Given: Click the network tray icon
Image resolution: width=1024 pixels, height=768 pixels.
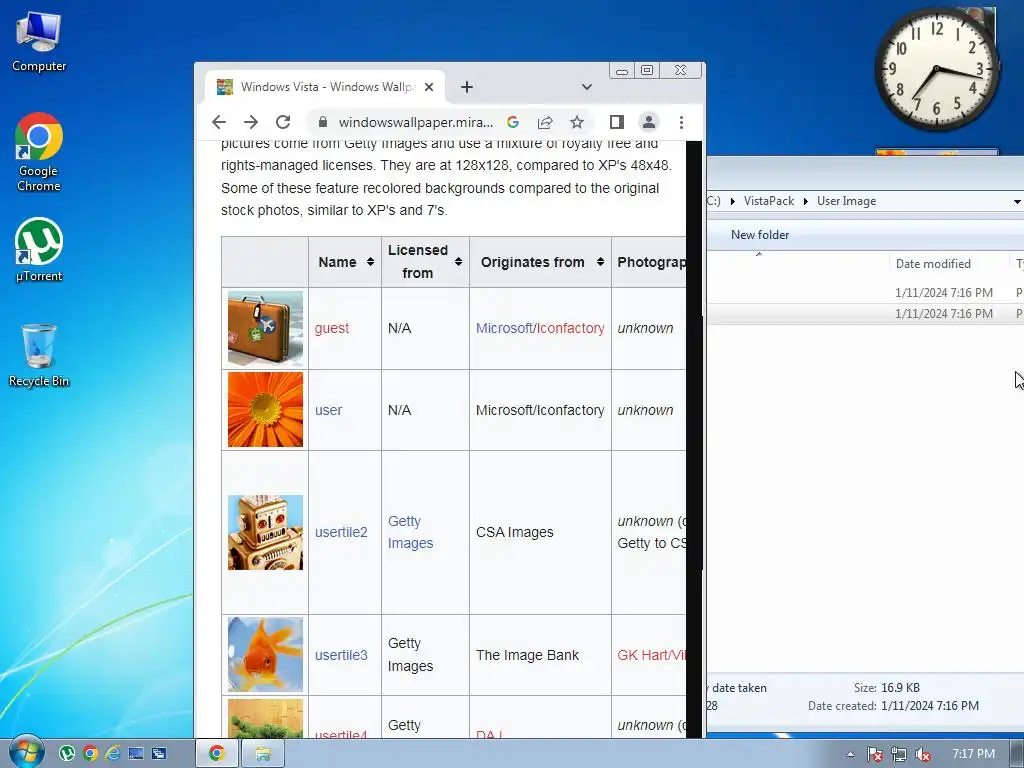Looking at the screenshot, I should click(899, 754).
